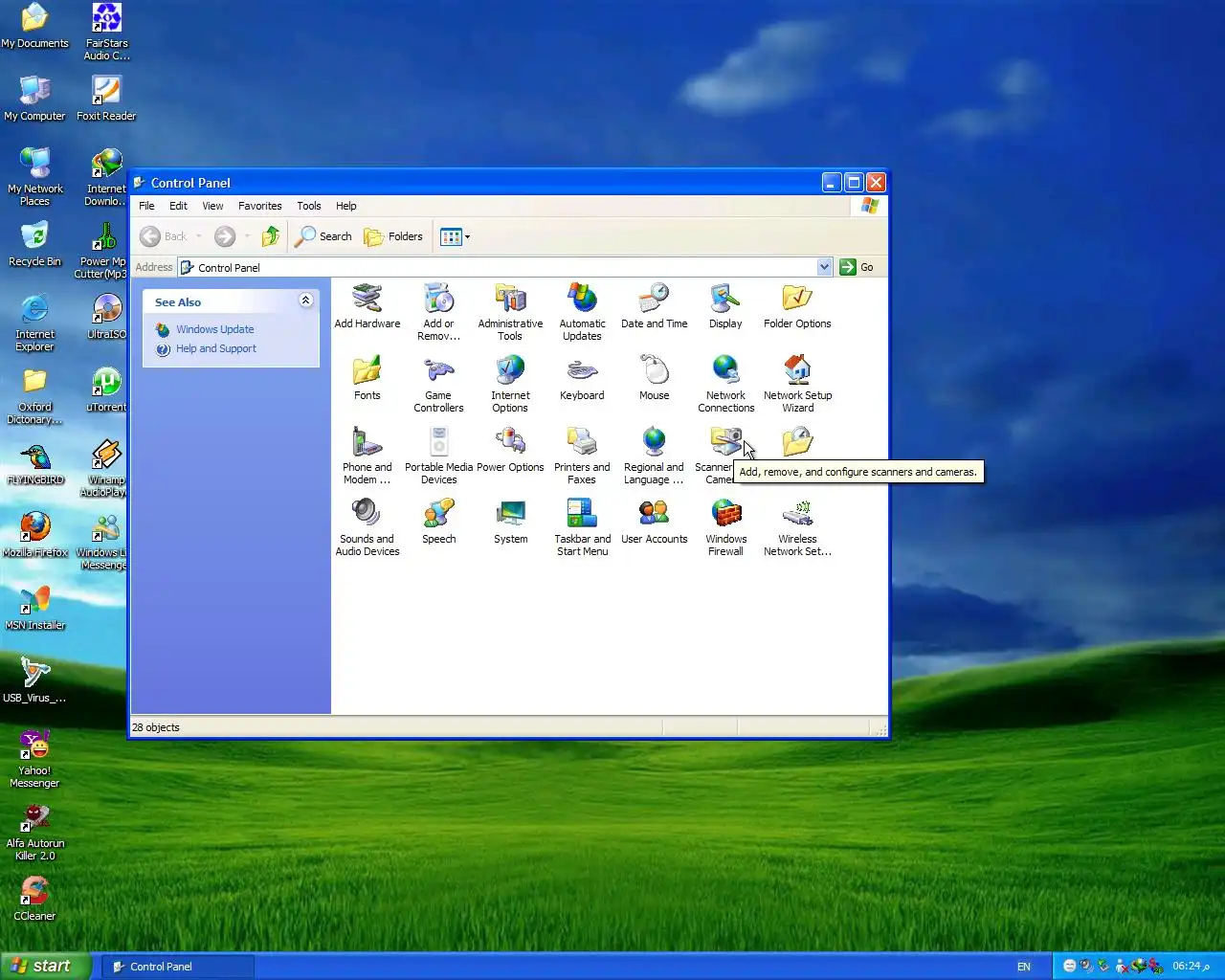1225x980 pixels.
Task: Toggle the Folders pane button
Action: (x=393, y=236)
